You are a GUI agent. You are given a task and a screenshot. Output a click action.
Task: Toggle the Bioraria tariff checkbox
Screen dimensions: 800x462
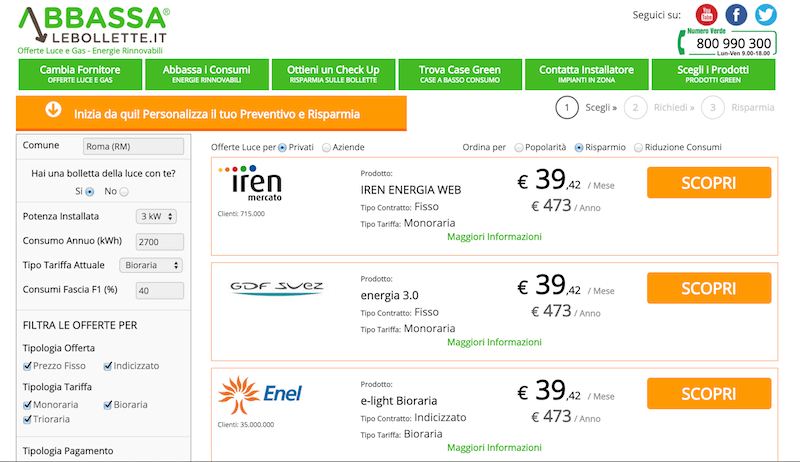pyautogui.click(x=108, y=405)
